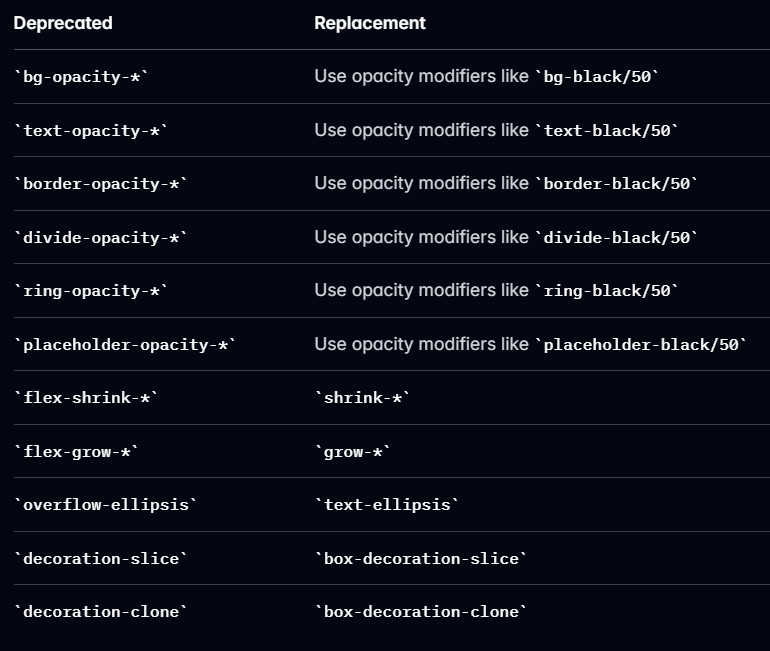This screenshot has width=770, height=651.
Task: Select the `ring-opacity-*` deprecated entry
Action: [91, 291]
